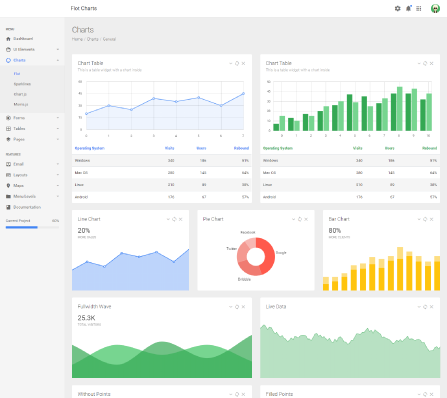Select the Sparklines submenu item
Image resolution: width=447 pixels, height=398 pixels.
pyautogui.click(x=22, y=84)
